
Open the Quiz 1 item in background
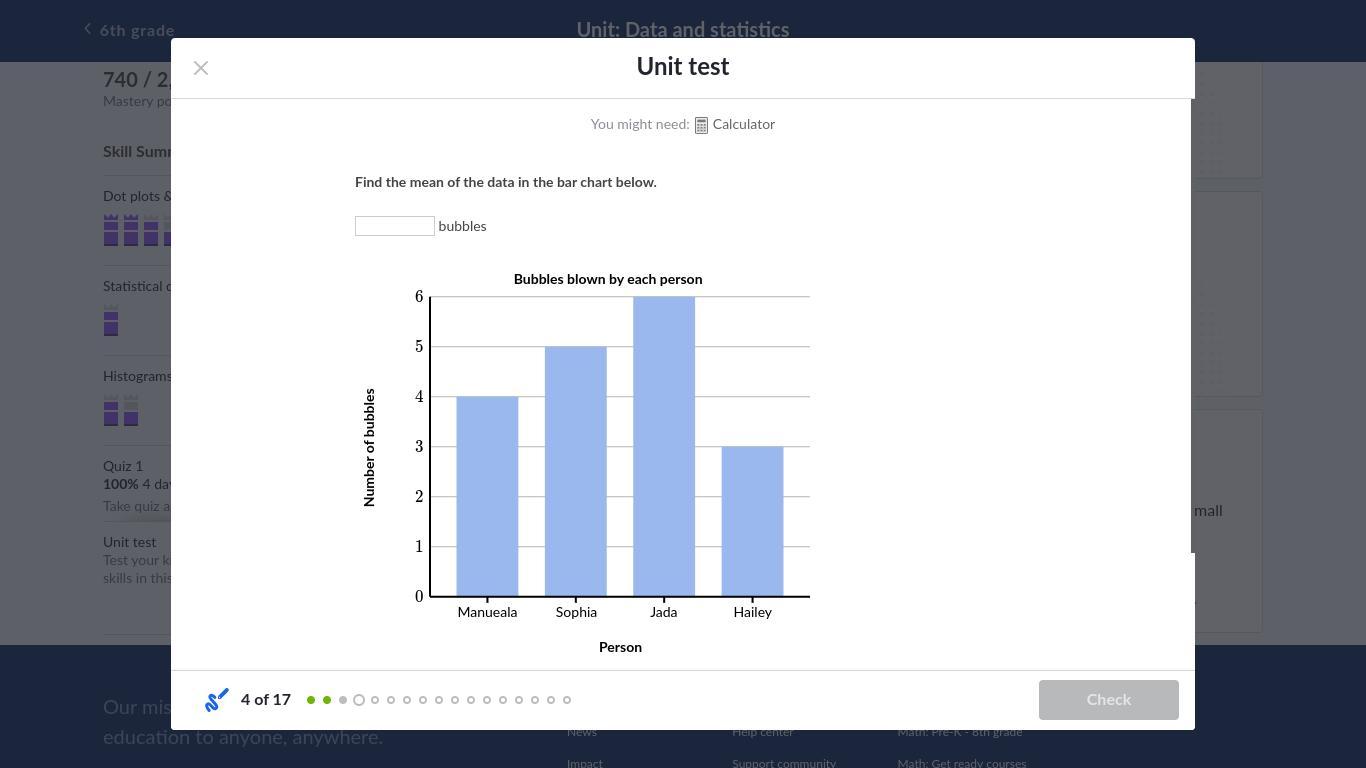pos(123,467)
